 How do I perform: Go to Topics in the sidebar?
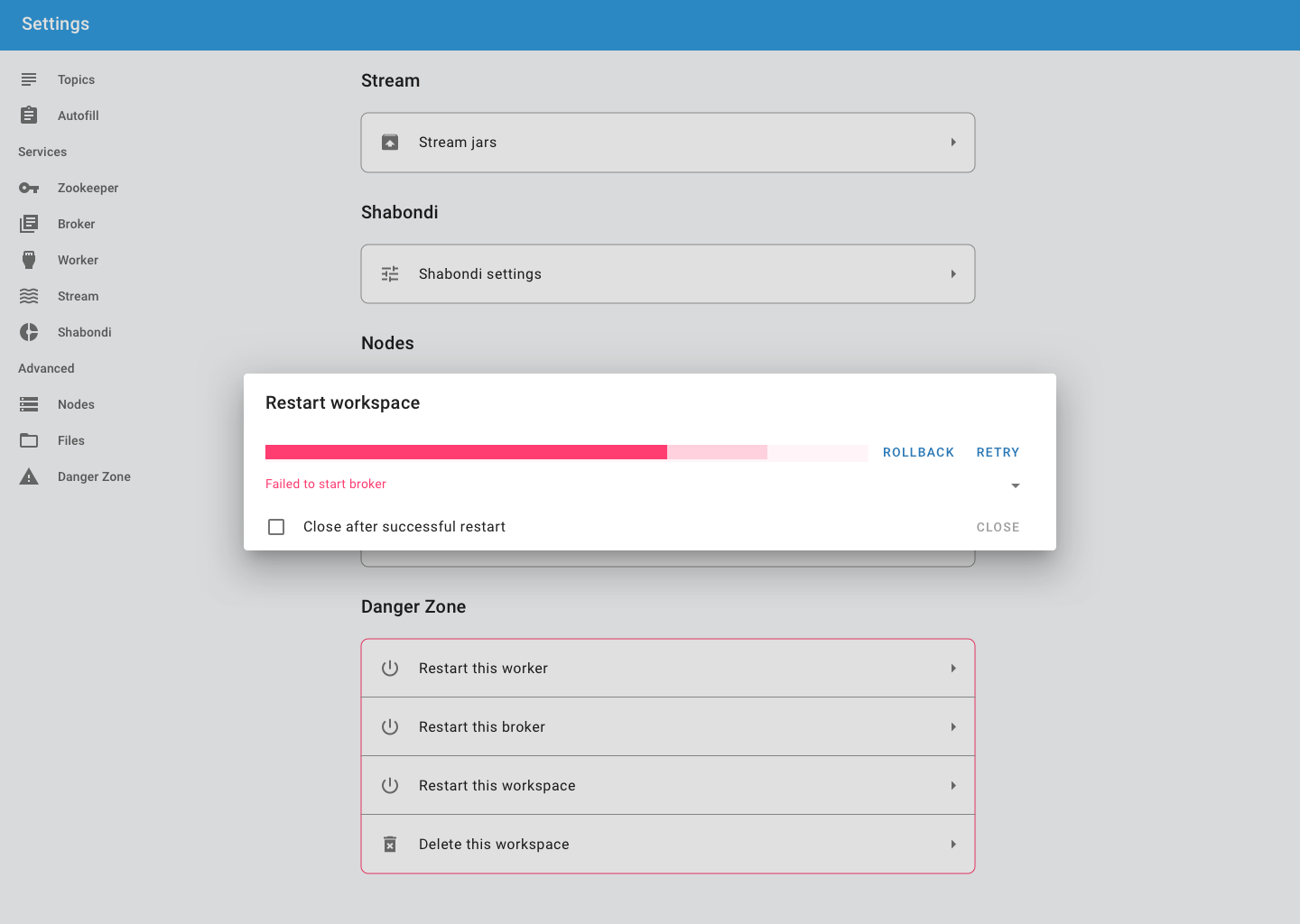(x=76, y=79)
